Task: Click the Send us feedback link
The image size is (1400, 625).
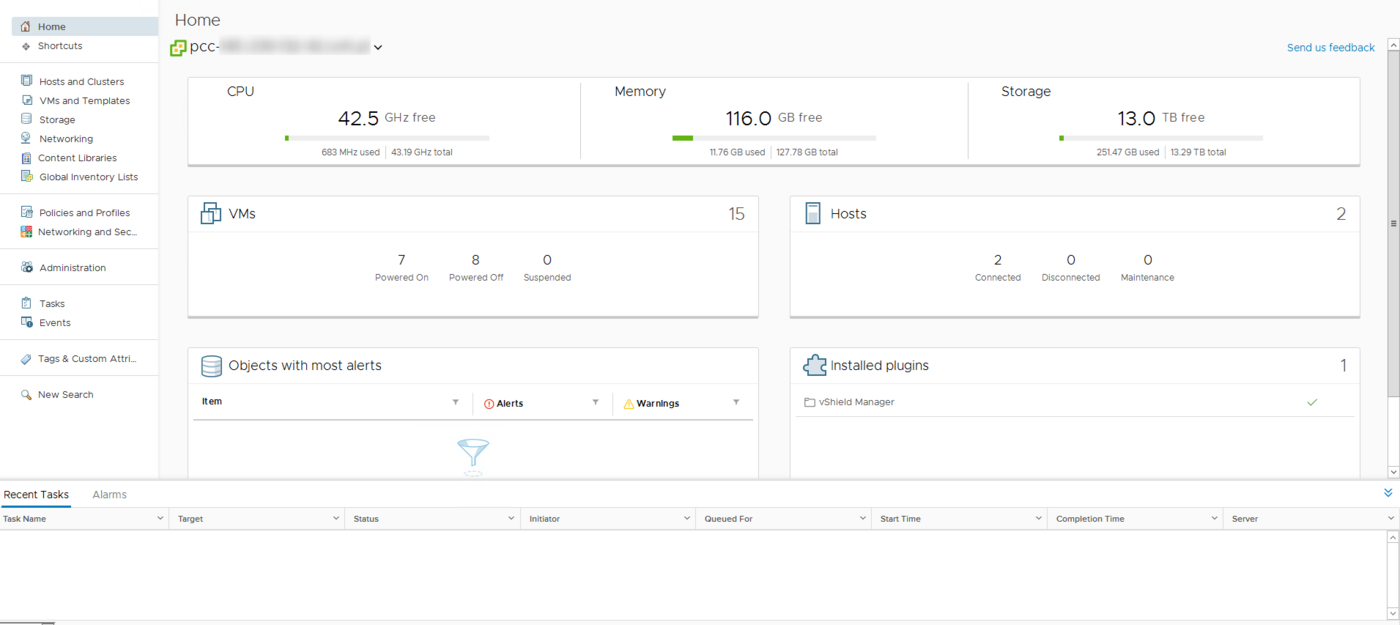Action: 1330,47
